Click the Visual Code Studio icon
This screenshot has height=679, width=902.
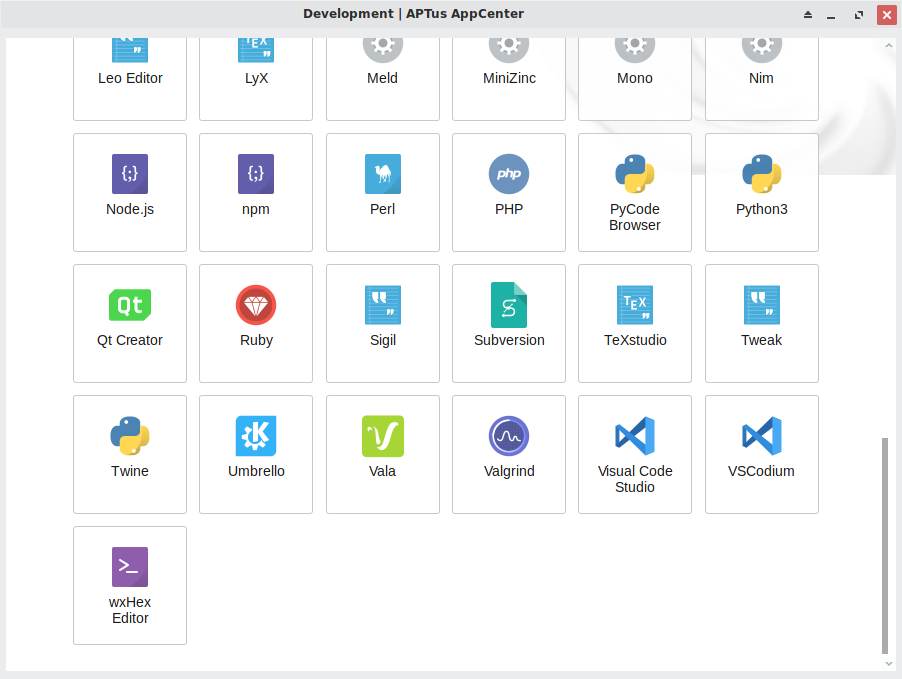635,436
